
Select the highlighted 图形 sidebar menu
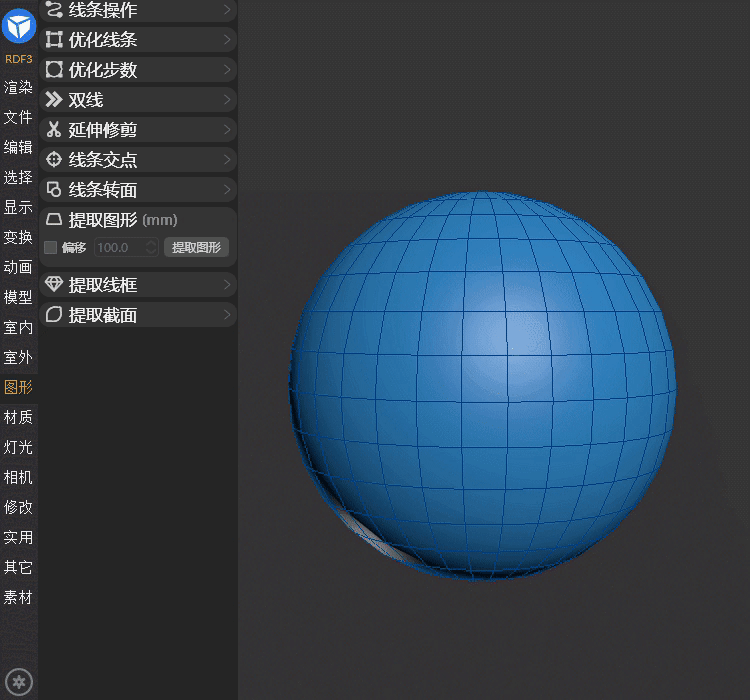(18, 387)
